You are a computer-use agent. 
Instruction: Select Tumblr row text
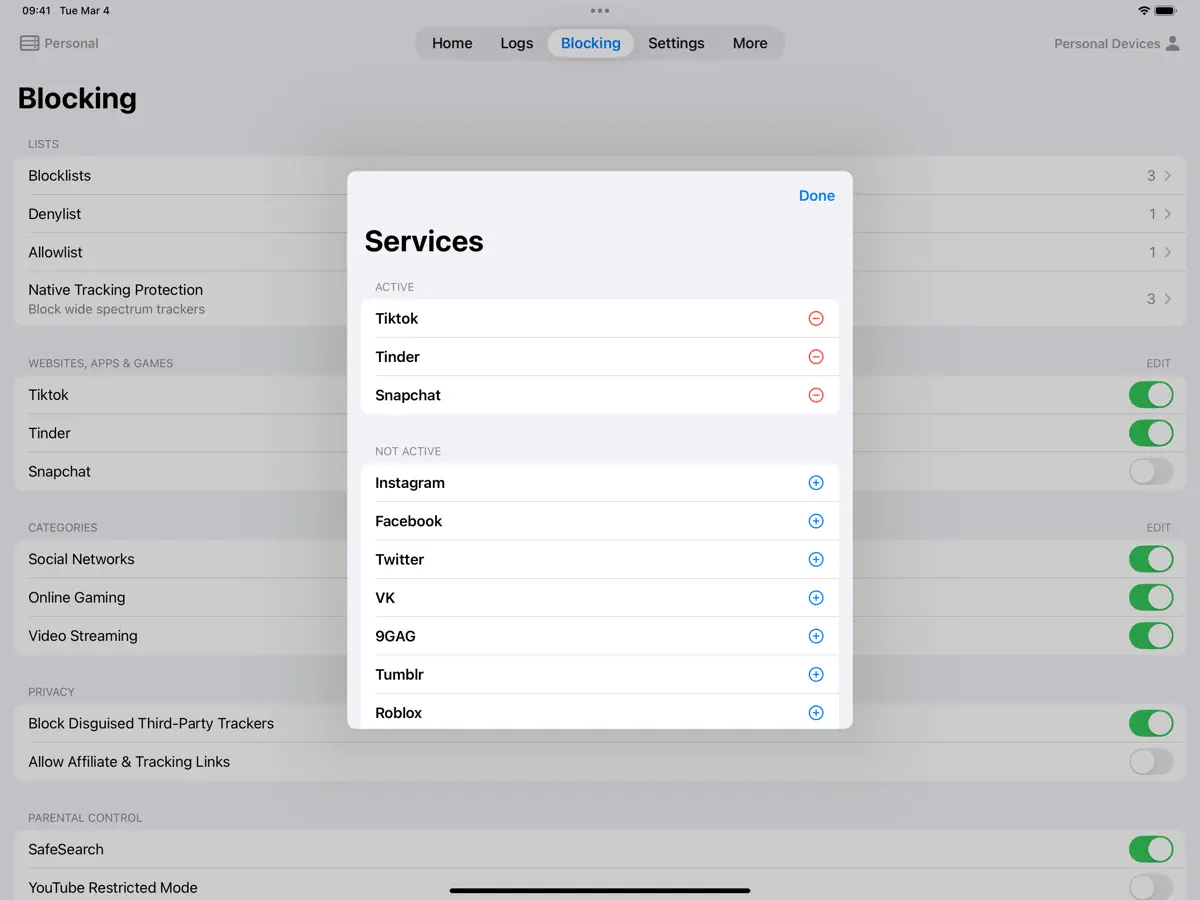click(399, 675)
